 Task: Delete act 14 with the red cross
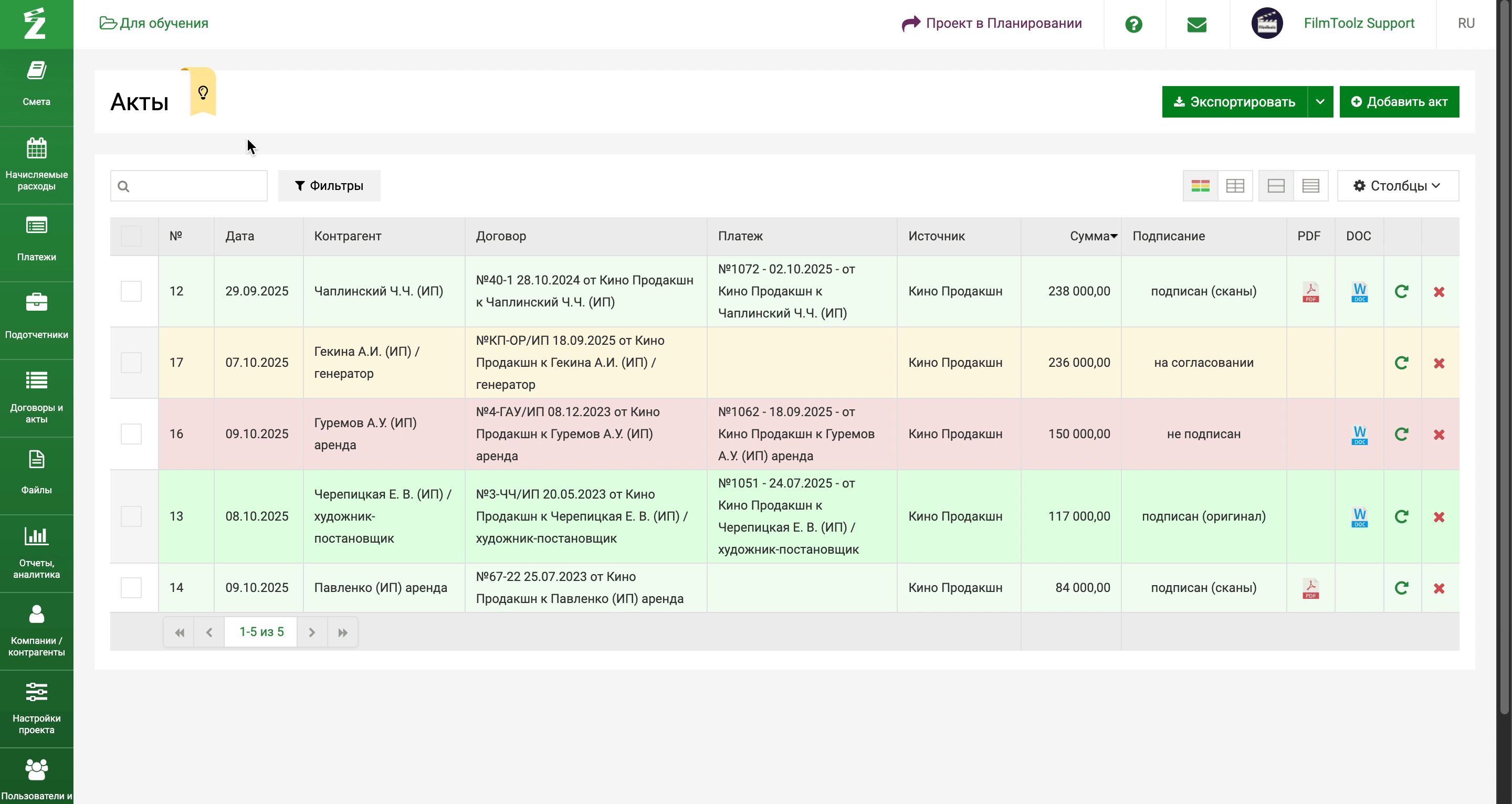1438,588
